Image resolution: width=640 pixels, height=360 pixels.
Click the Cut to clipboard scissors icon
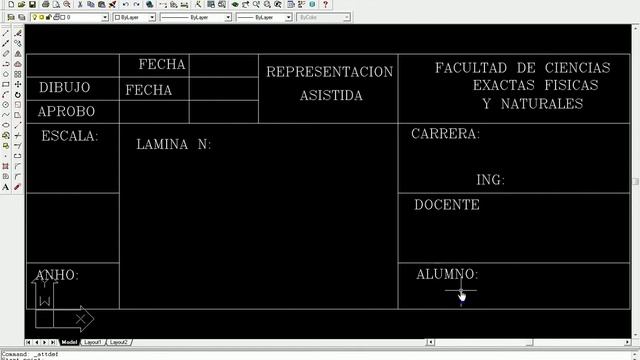tap(80, 4)
